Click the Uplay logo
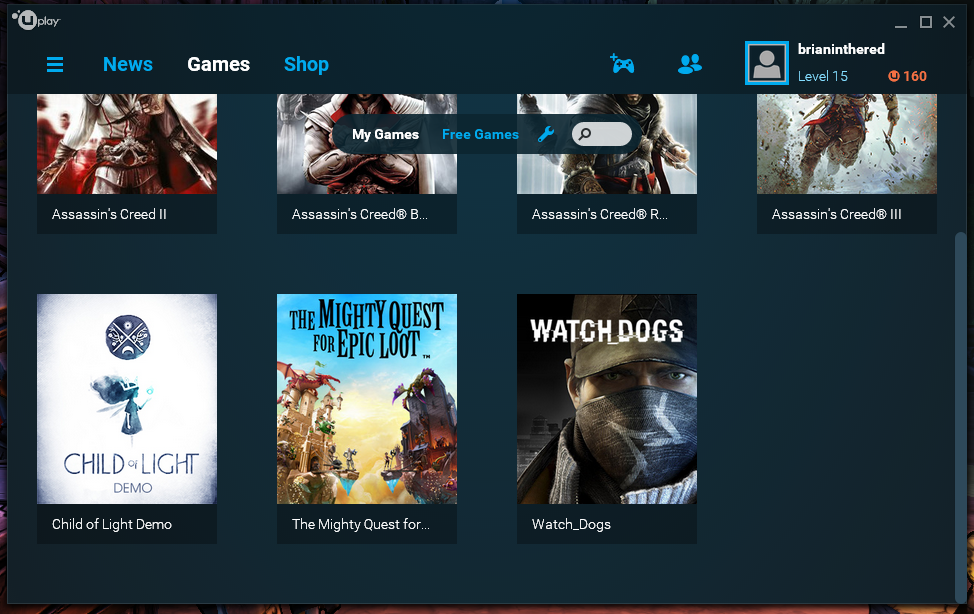Screen dimensions: 974x614 36,21
